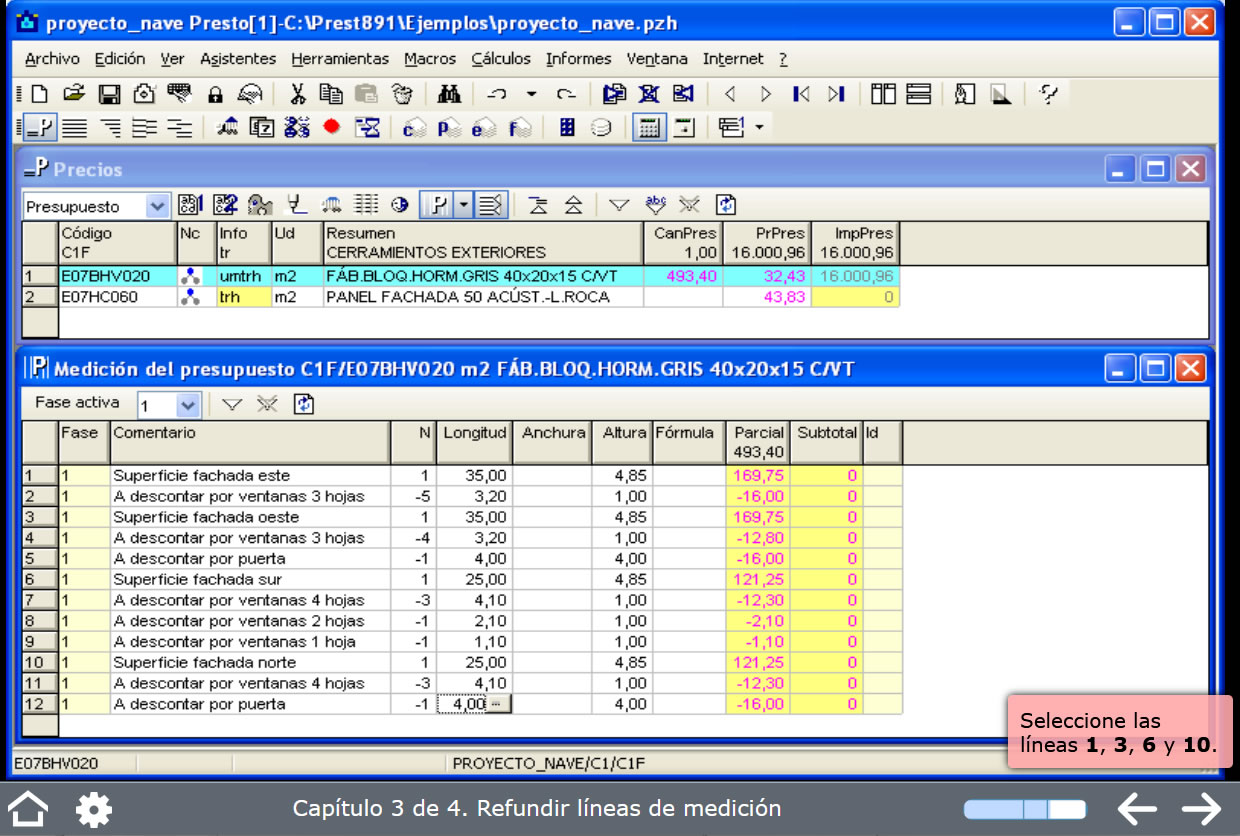
Task: Click 'PANEL FACHADA 50 ACÚST.-L.ROCA' summary cell
Action: click(482, 297)
